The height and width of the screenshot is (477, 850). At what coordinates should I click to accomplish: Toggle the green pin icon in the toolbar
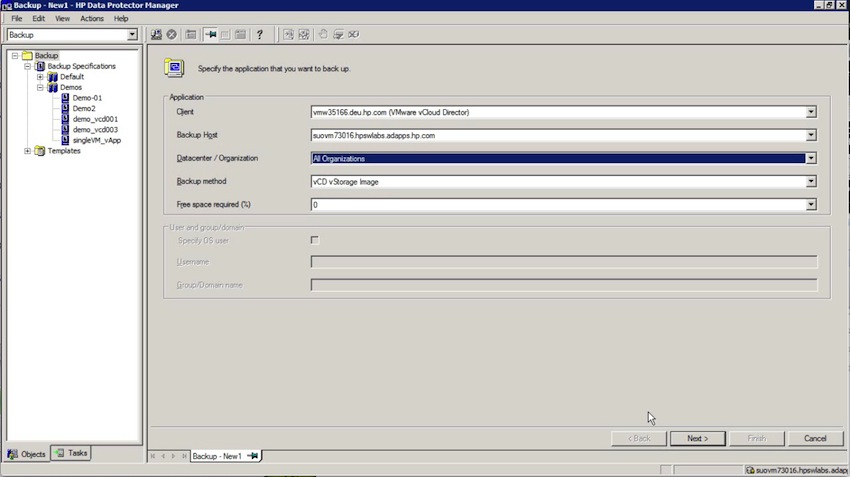[211, 35]
